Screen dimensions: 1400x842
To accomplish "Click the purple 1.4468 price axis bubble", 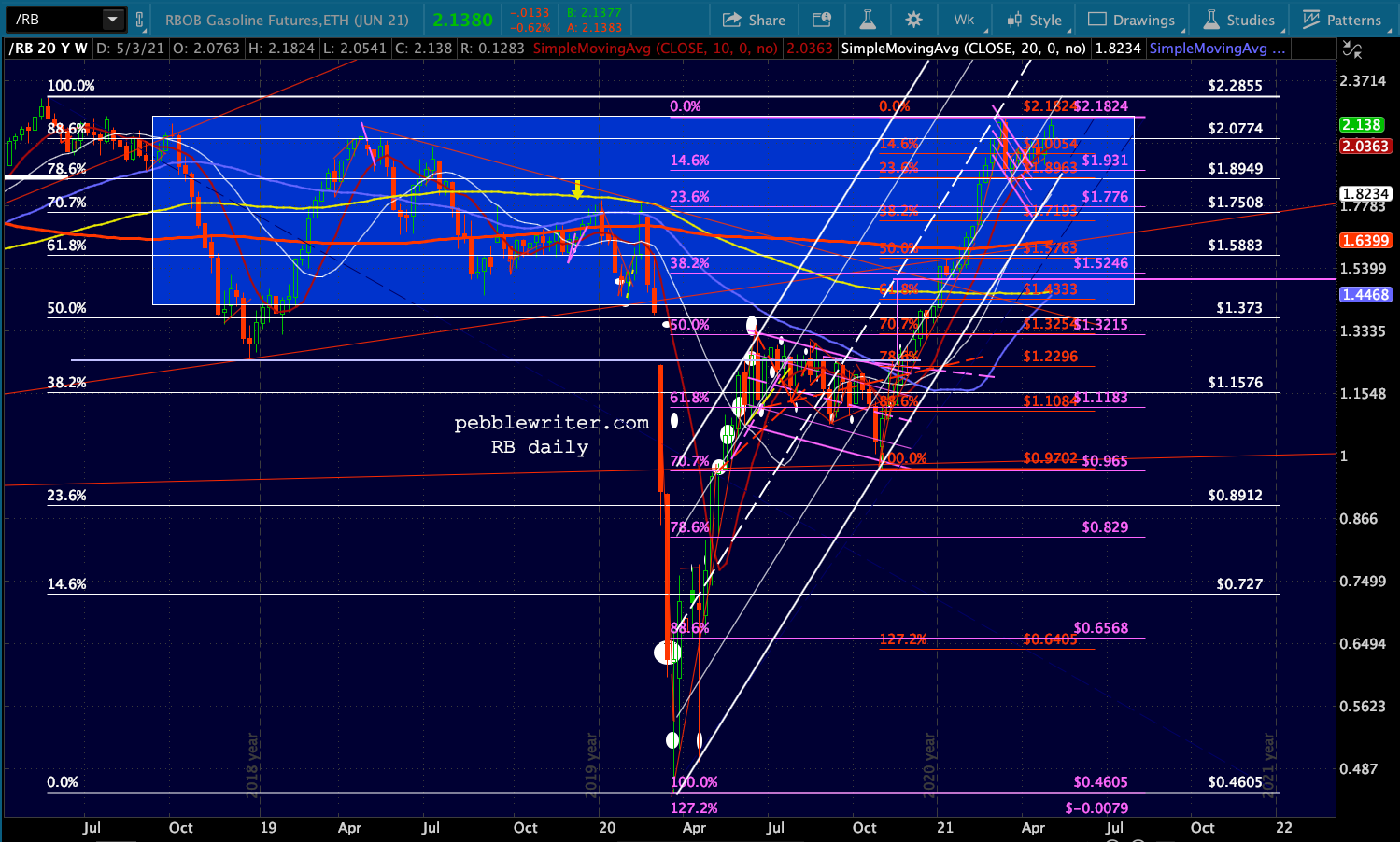I will point(1365,295).
